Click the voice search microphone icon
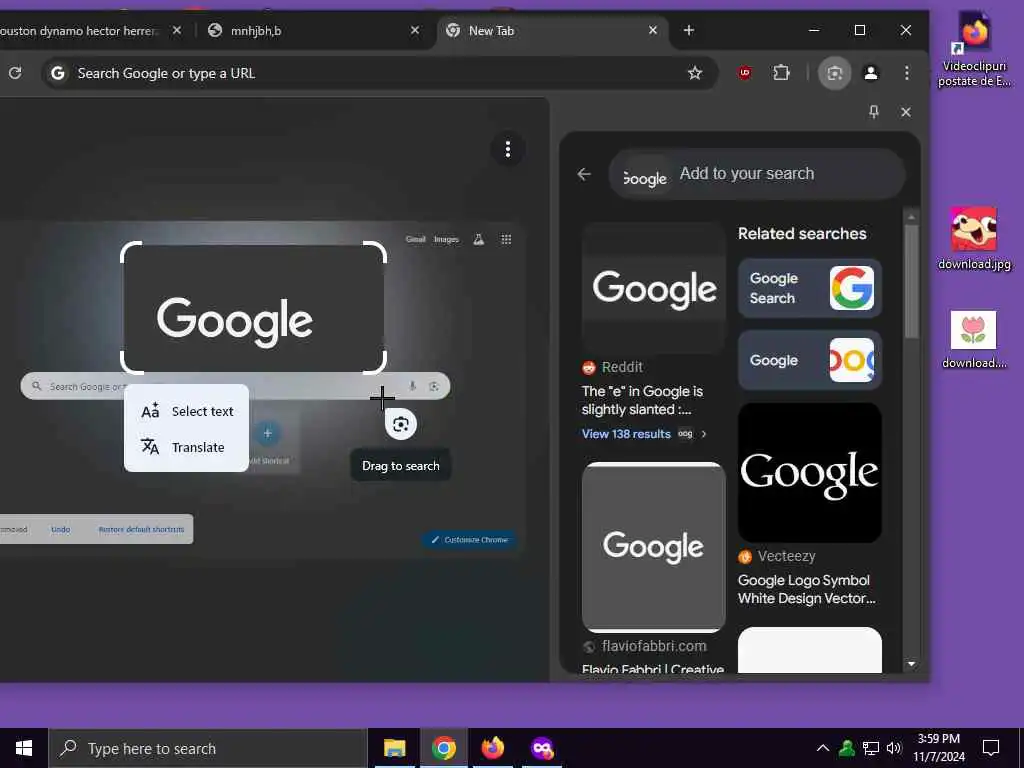 click(412, 386)
